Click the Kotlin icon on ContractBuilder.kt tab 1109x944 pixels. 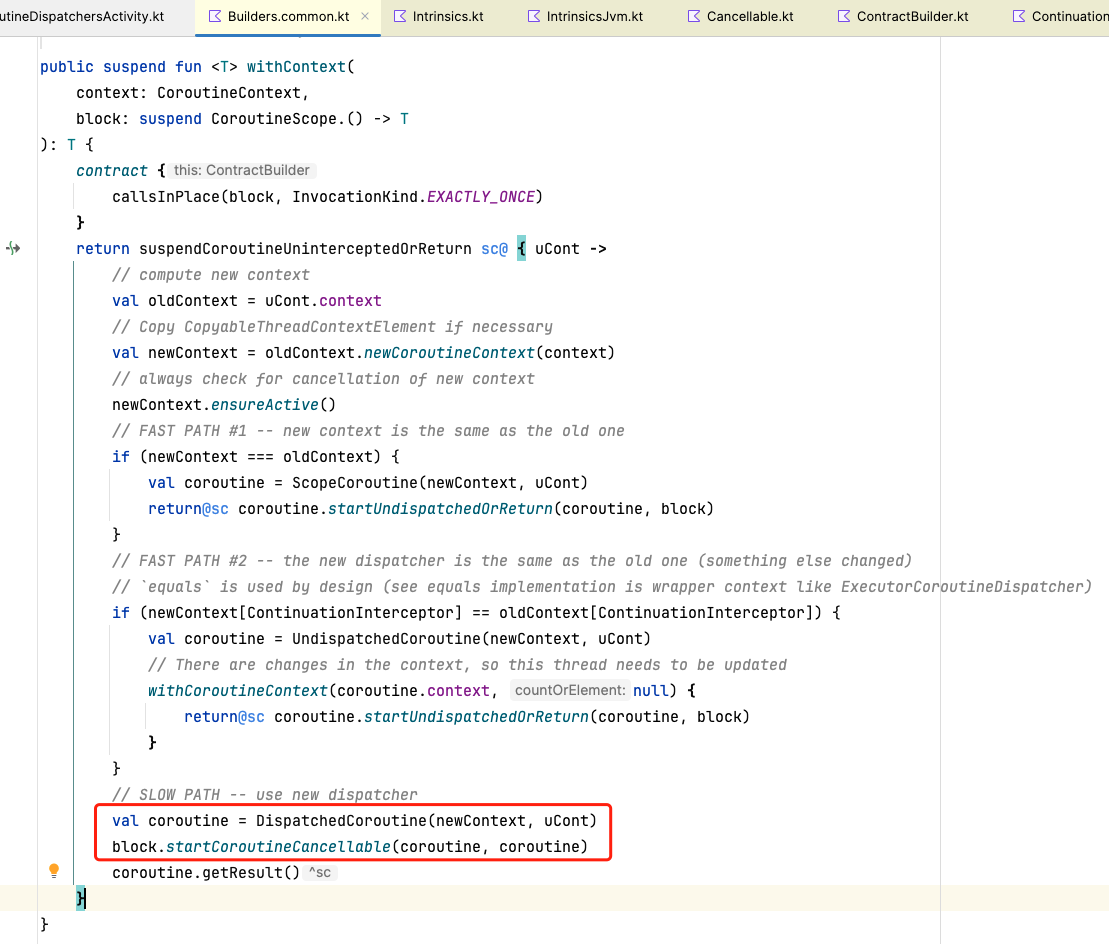(843, 16)
